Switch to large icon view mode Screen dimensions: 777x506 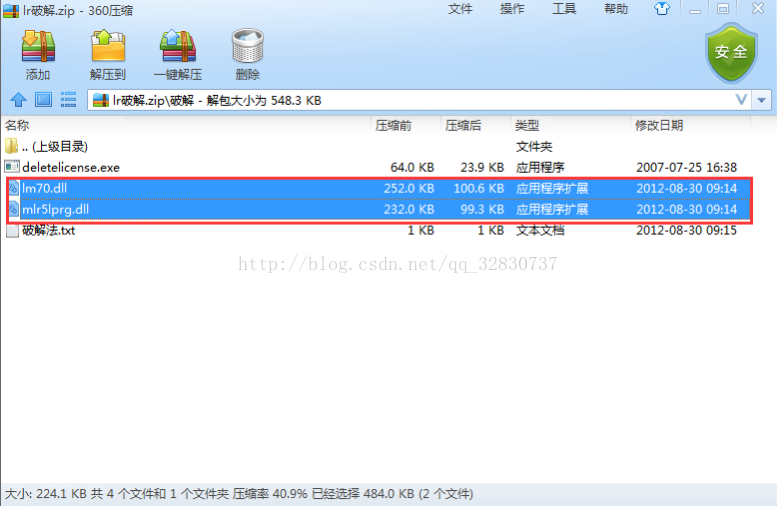point(43,100)
